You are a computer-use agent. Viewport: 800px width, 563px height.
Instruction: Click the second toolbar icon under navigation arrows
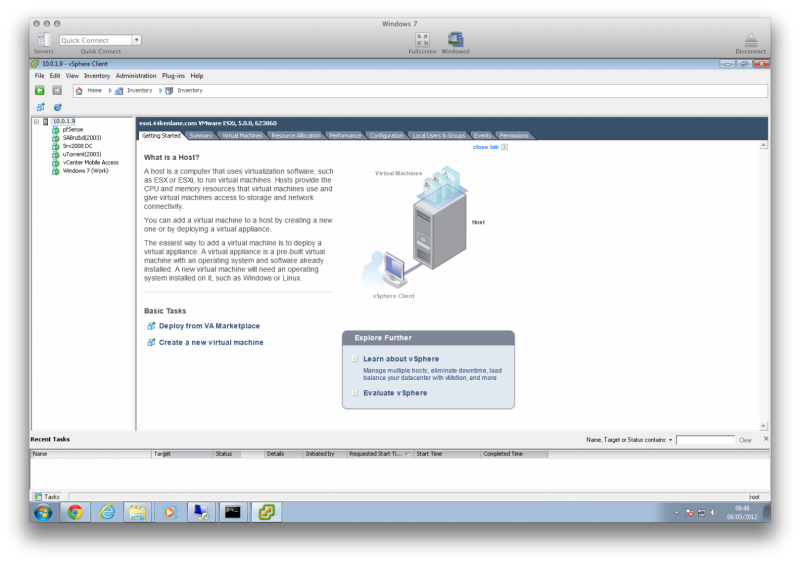[58, 107]
